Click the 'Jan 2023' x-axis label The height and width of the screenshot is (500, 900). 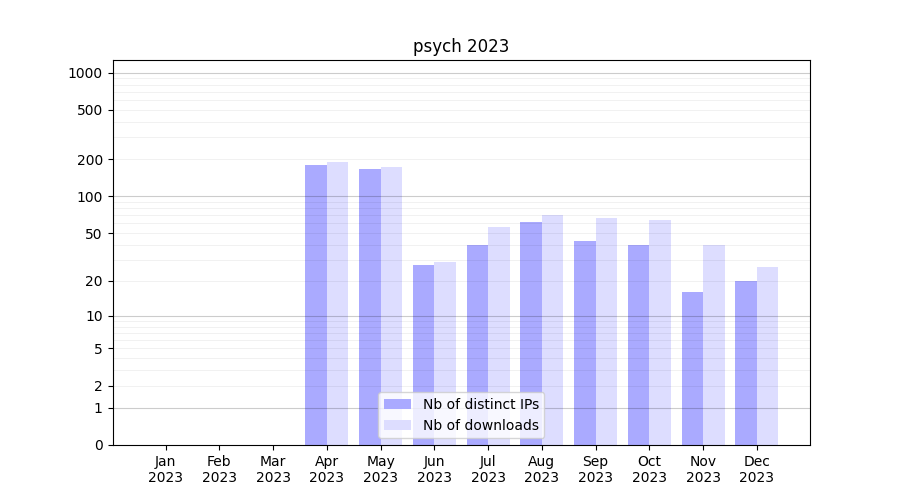pos(166,469)
